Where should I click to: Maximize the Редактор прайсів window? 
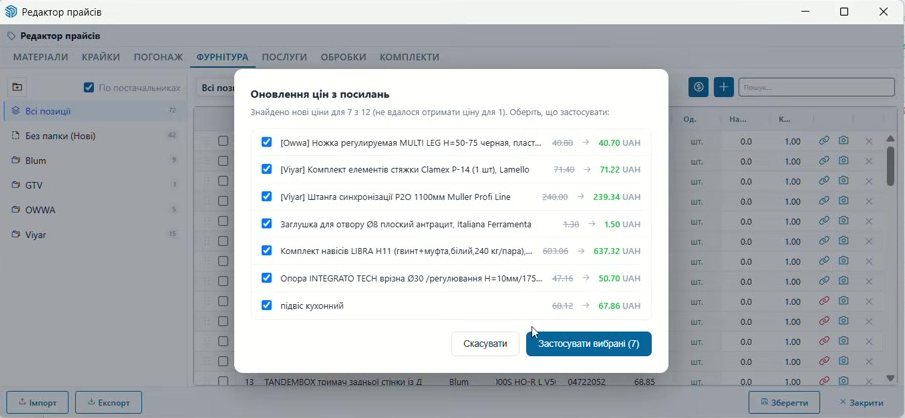pyautogui.click(x=844, y=12)
